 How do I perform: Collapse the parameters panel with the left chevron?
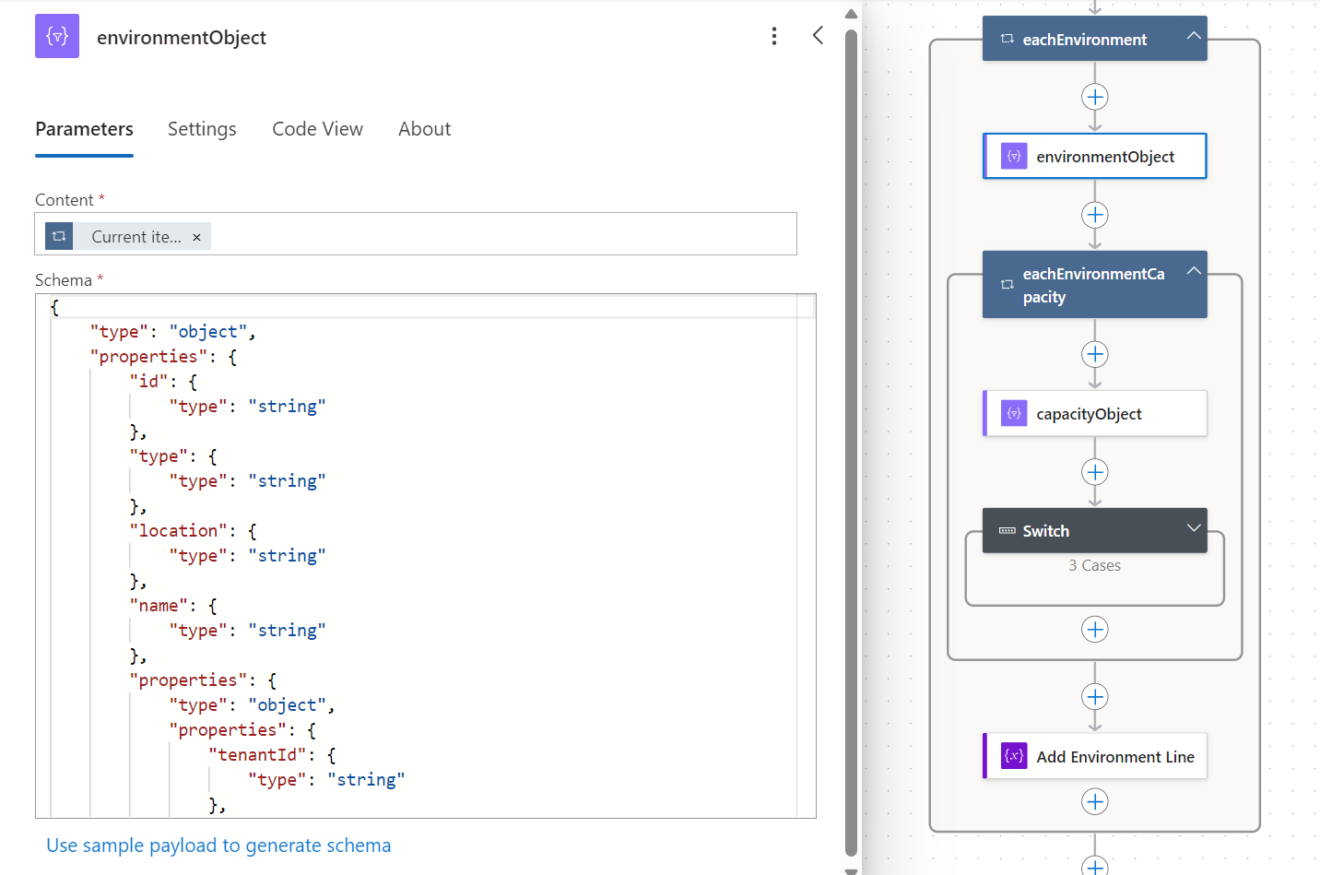(817, 34)
